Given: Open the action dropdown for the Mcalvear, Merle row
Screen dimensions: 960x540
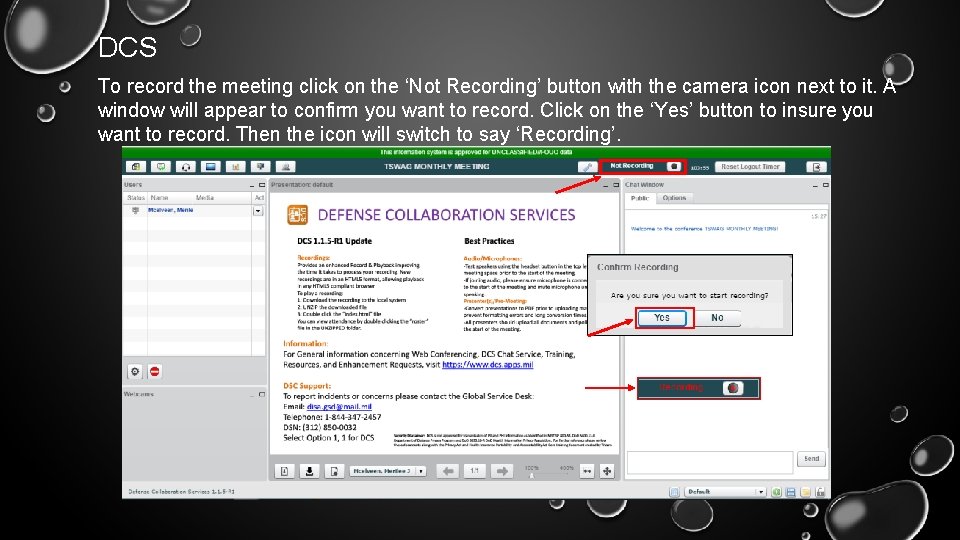Looking at the screenshot, I should coord(258,211).
